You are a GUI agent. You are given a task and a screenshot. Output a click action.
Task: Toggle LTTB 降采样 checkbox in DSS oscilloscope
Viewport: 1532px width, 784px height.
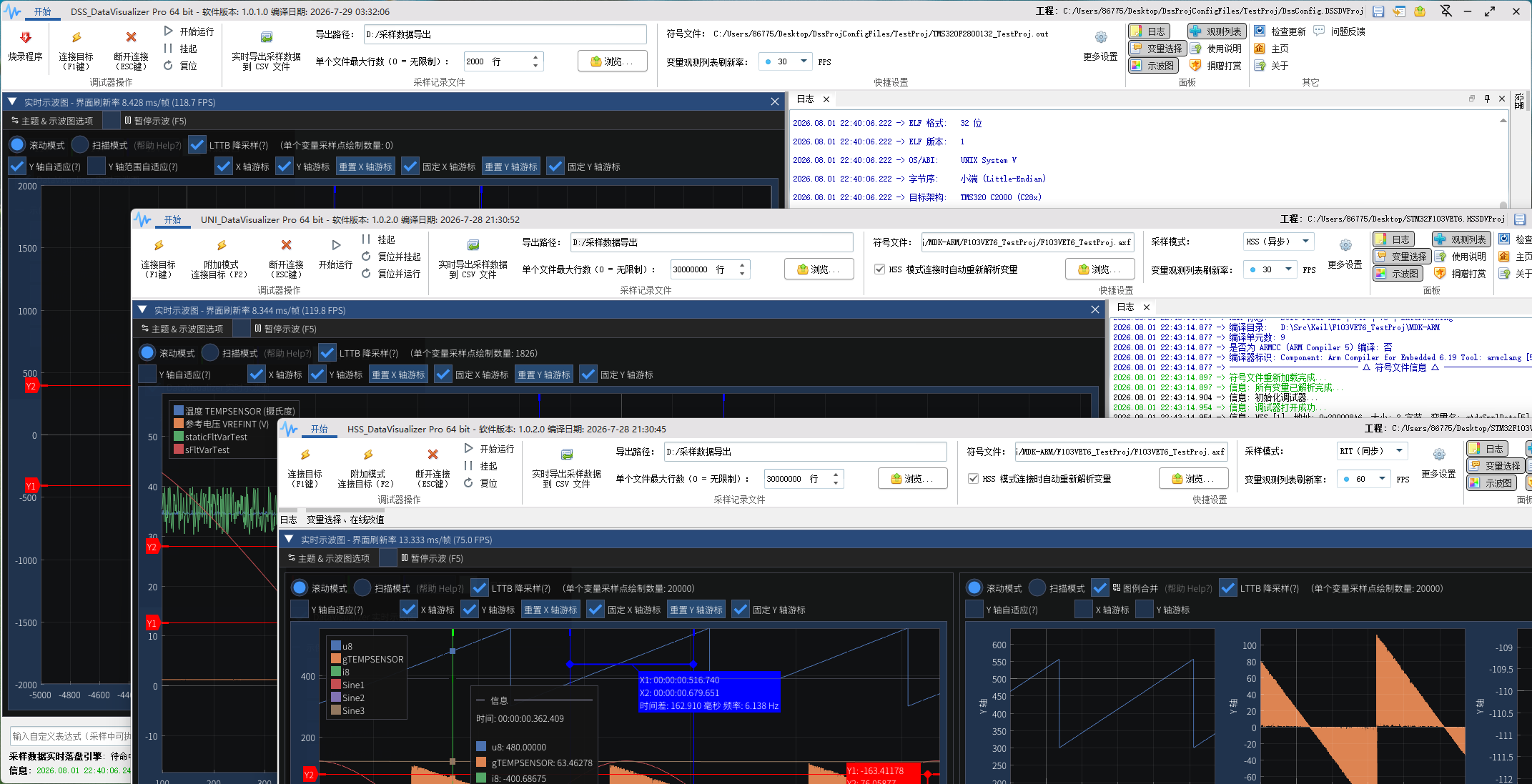[x=197, y=145]
